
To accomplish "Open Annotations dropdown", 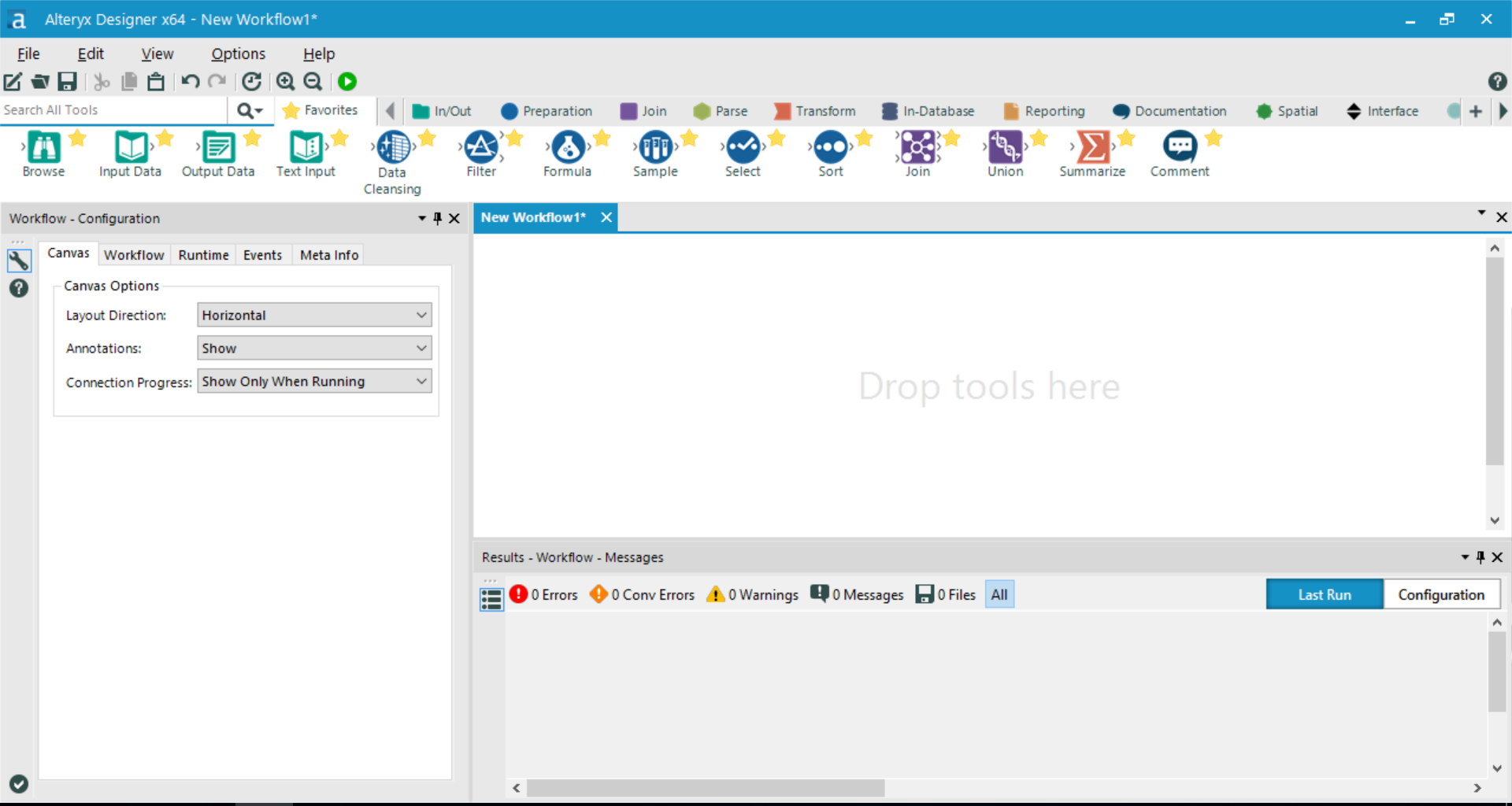I will click(x=314, y=348).
